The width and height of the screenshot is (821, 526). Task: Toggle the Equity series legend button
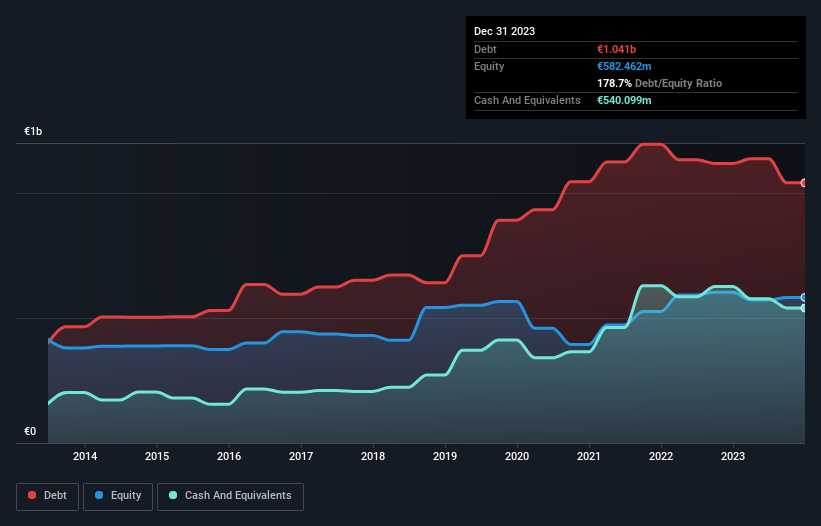pos(118,496)
